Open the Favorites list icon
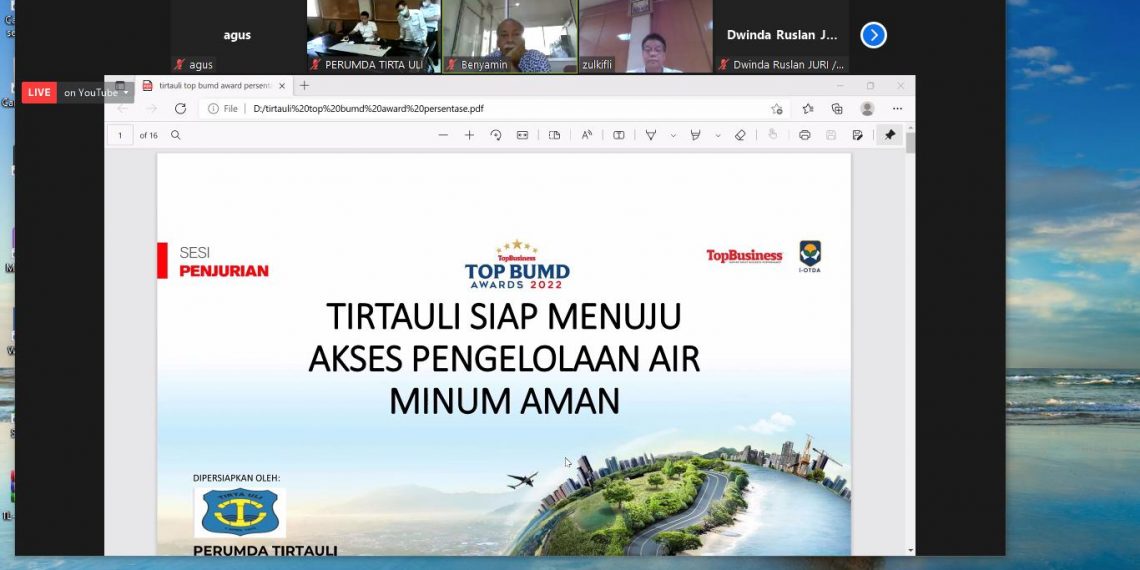 coord(808,108)
